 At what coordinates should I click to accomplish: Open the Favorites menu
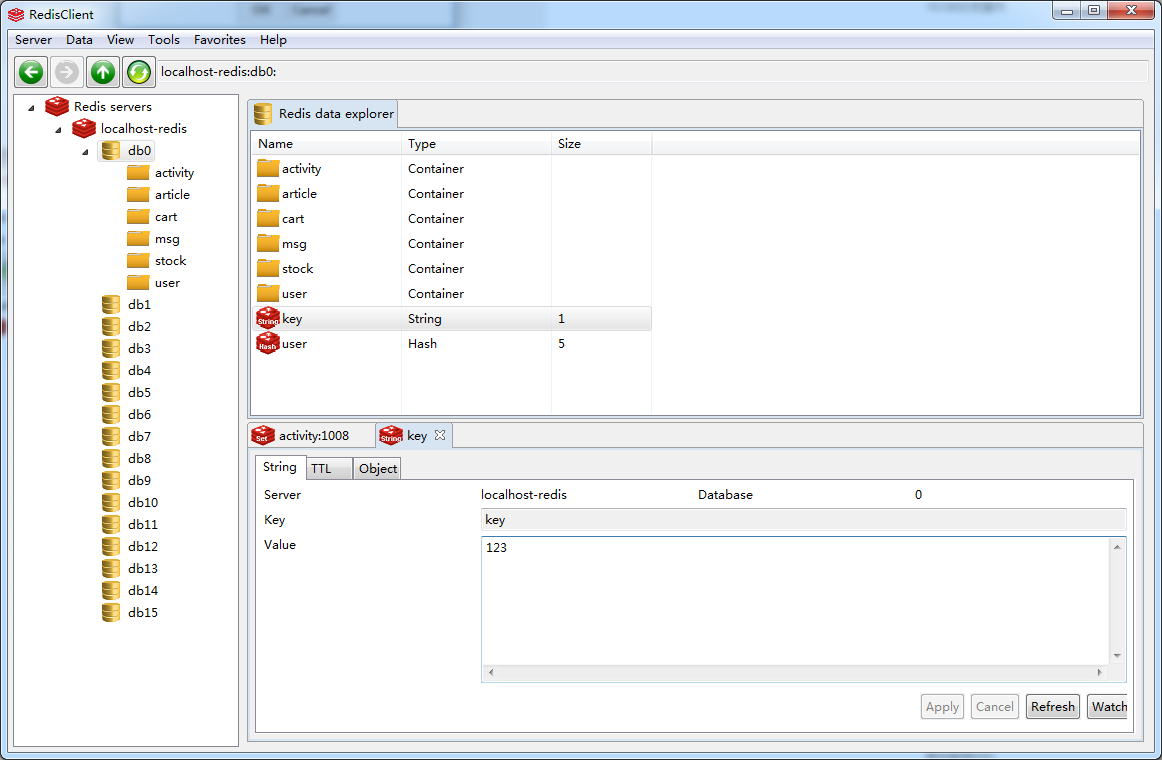click(219, 40)
